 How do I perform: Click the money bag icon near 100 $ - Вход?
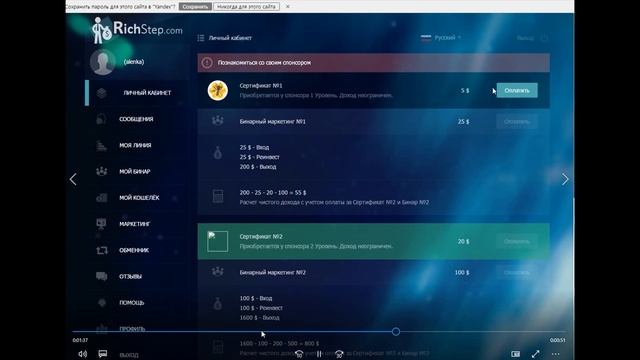coord(218,304)
